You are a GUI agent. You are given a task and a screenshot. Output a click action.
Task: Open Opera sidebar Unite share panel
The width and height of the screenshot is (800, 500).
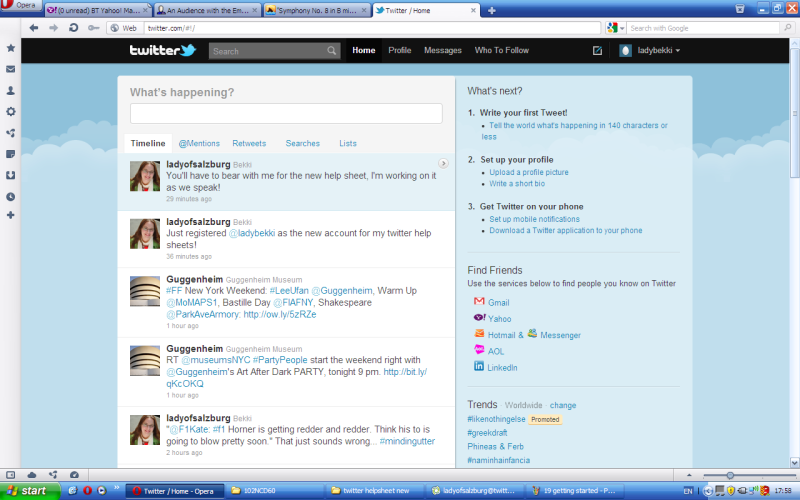(10, 133)
